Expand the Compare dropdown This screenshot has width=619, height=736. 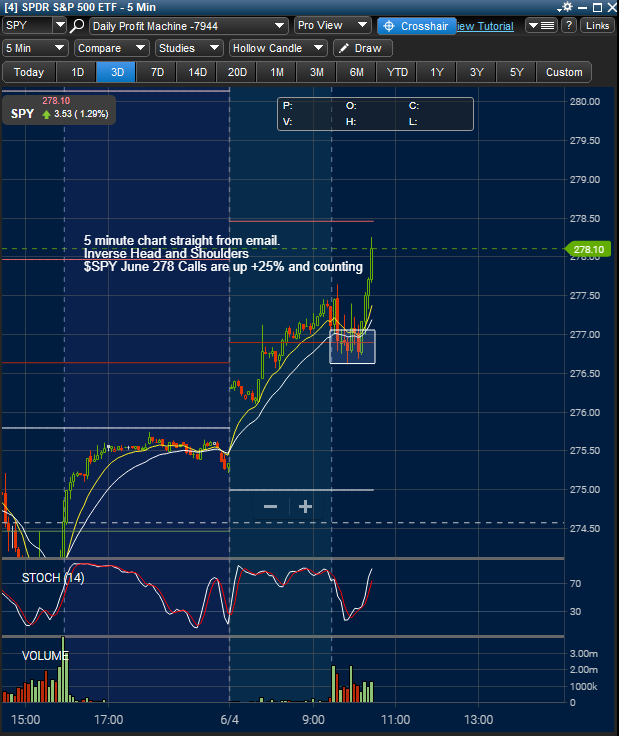(112, 48)
